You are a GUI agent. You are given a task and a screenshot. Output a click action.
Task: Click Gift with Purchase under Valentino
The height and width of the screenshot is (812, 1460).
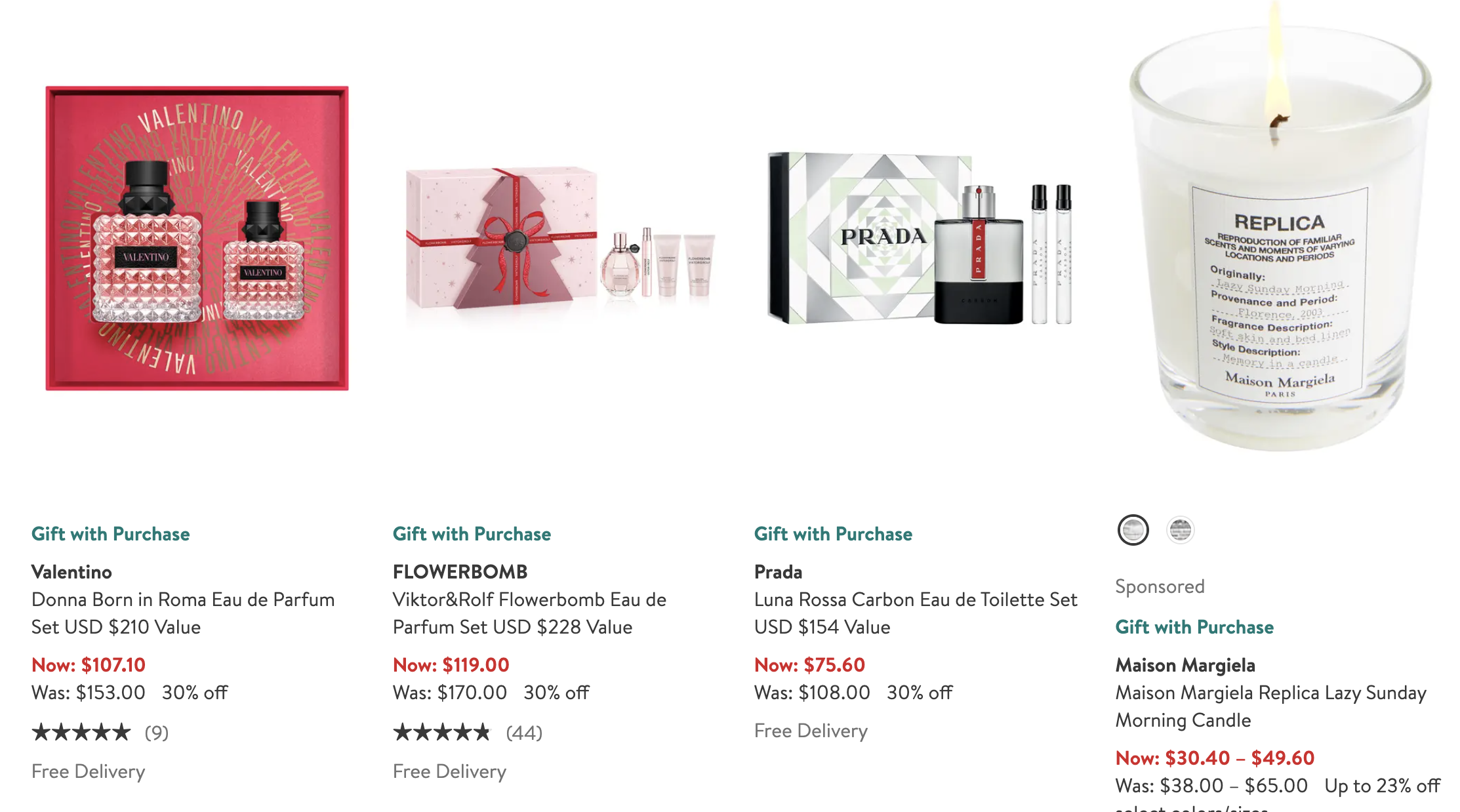[111, 534]
